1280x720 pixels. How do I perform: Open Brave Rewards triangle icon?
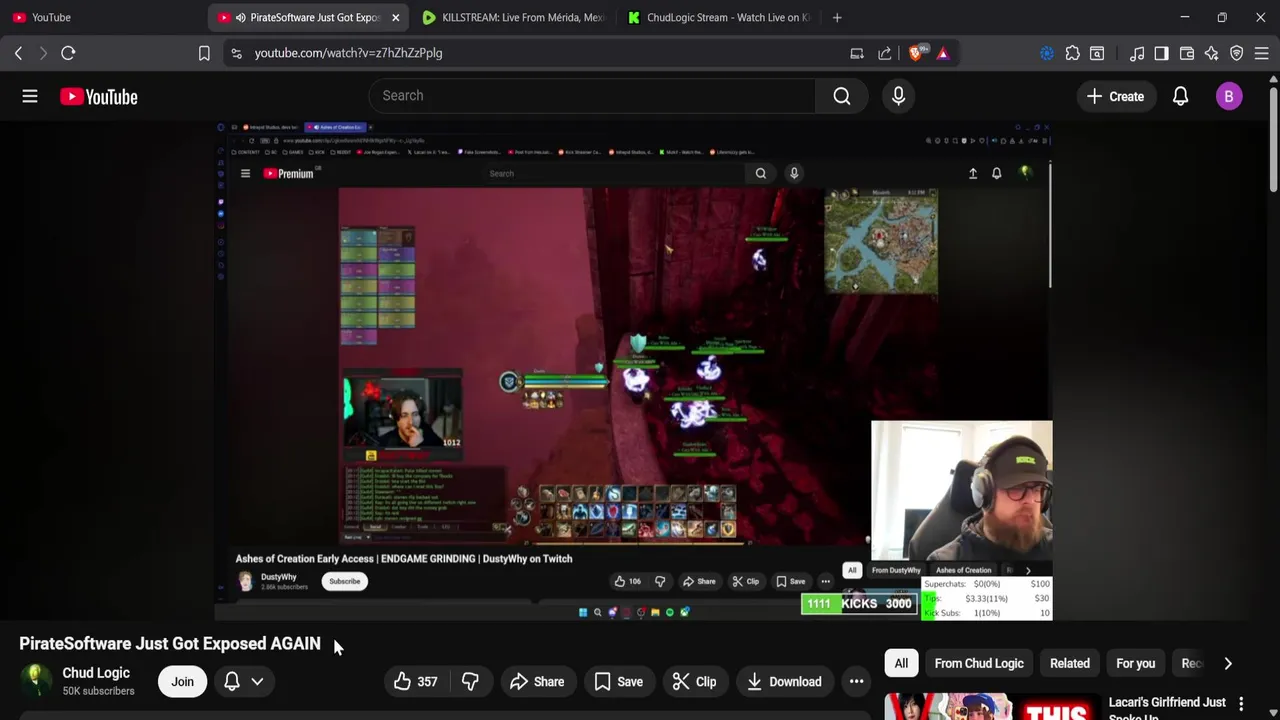click(x=943, y=53)
